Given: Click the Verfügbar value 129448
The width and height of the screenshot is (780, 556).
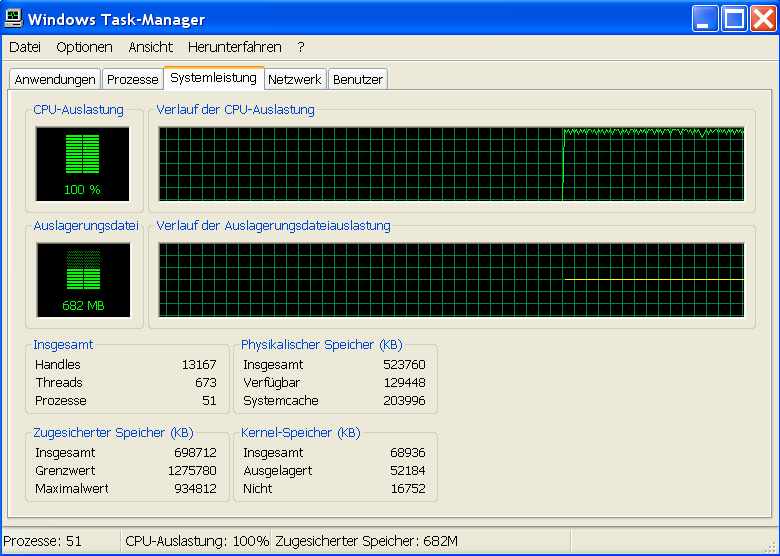Looking at the screenshot, I should pos(404,382).
